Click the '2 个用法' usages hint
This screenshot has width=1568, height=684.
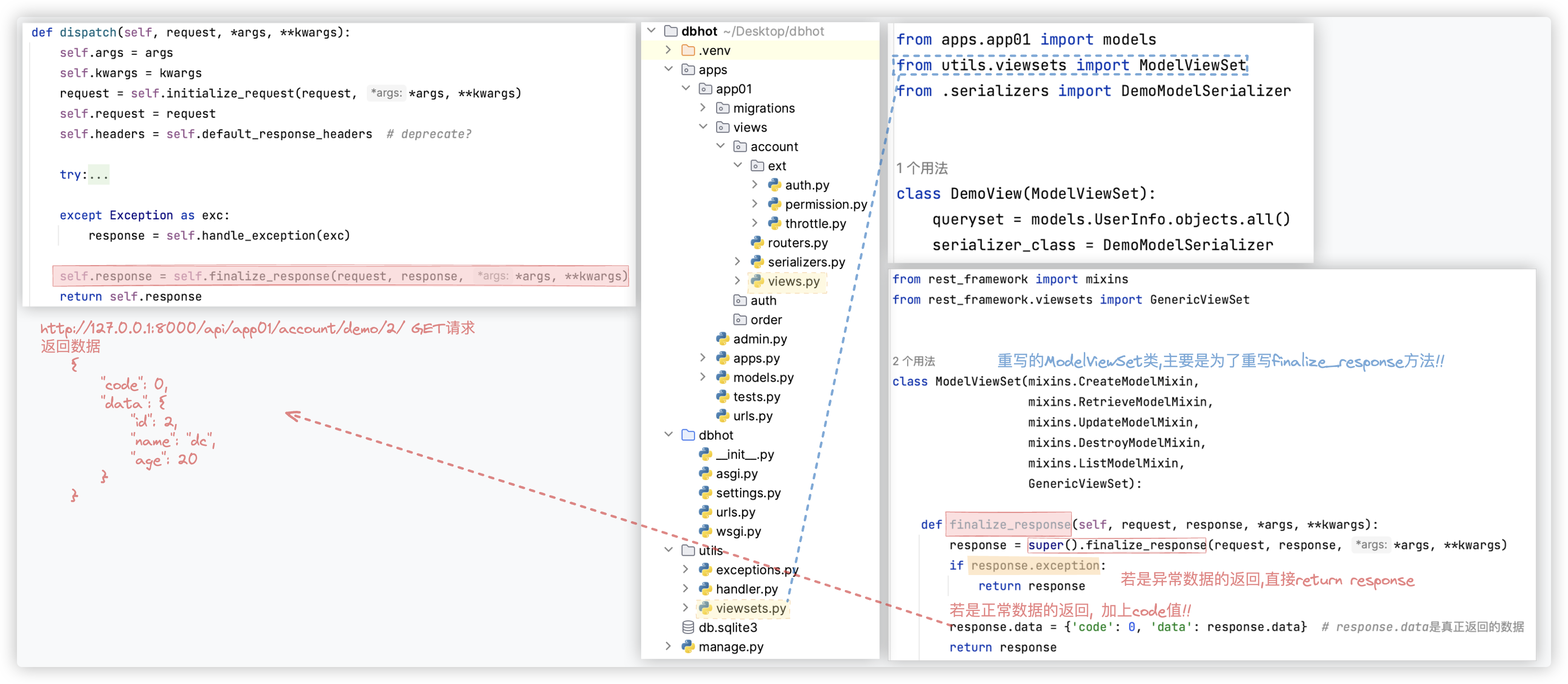coord(913,361)
